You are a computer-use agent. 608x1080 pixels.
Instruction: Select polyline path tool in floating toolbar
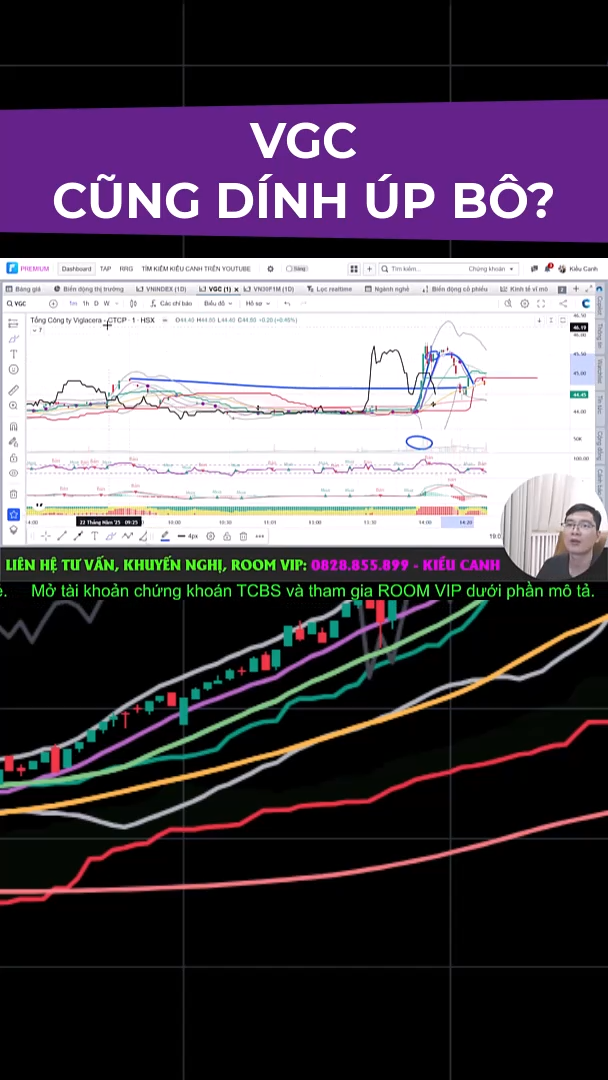point(127,536)
